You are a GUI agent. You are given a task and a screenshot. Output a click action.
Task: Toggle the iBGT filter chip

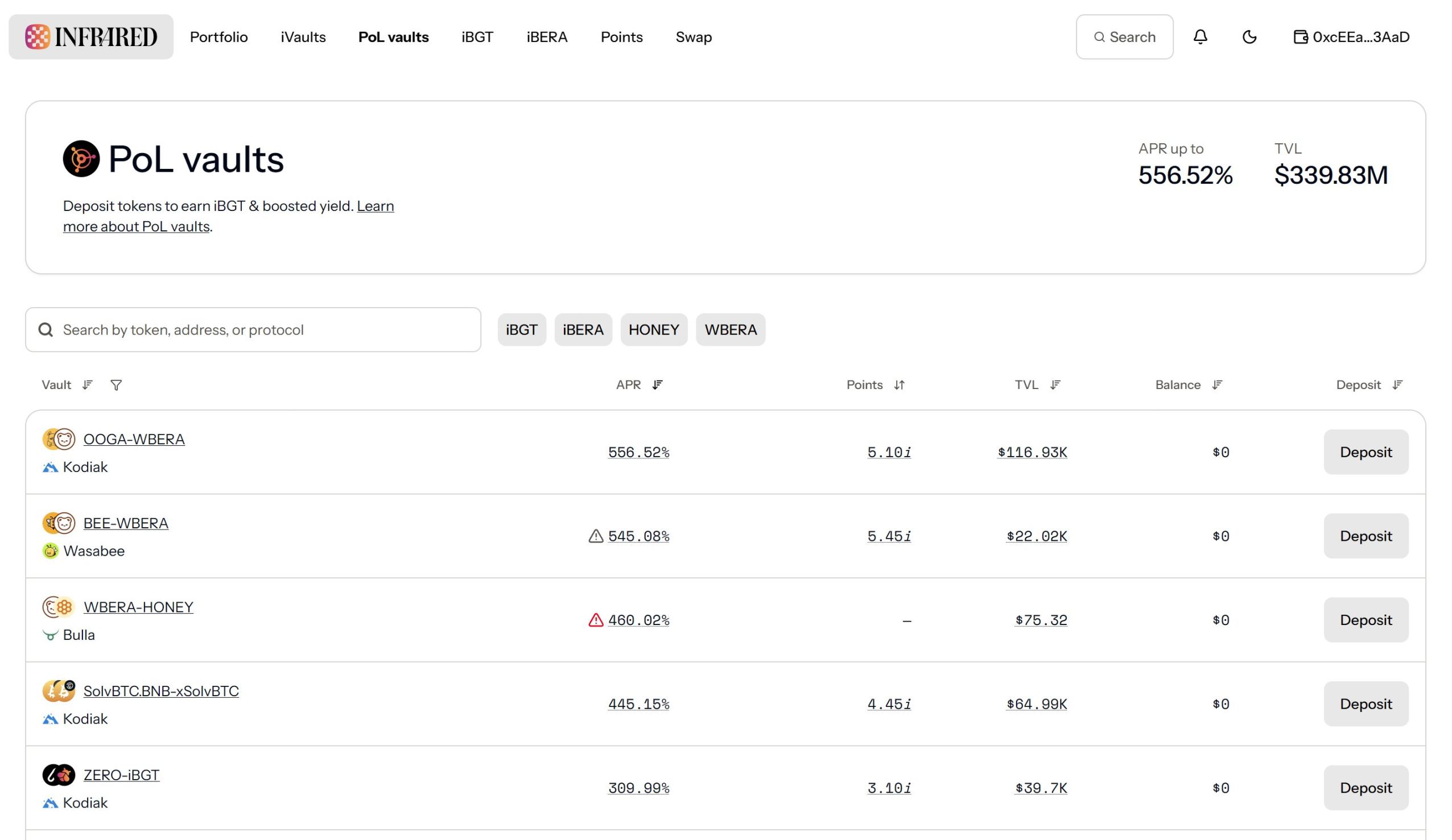[x=521, y=330]
